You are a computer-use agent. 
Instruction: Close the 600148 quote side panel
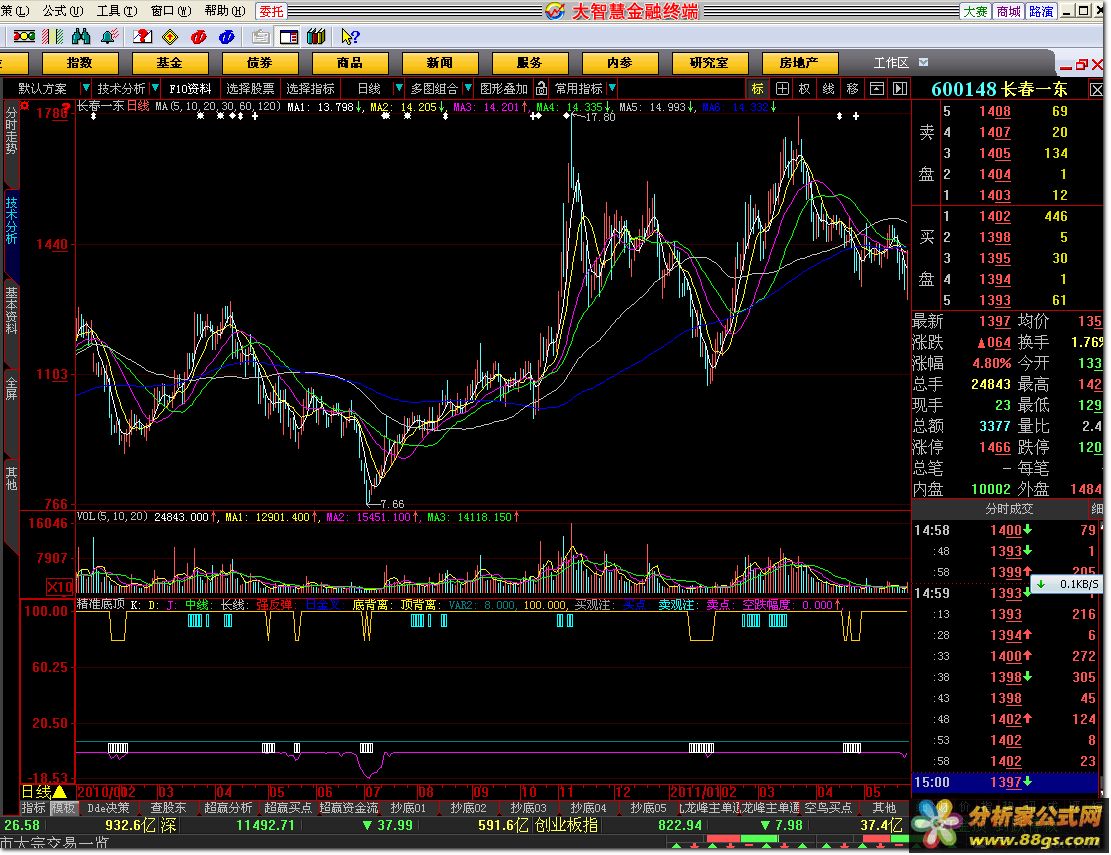1096,89
